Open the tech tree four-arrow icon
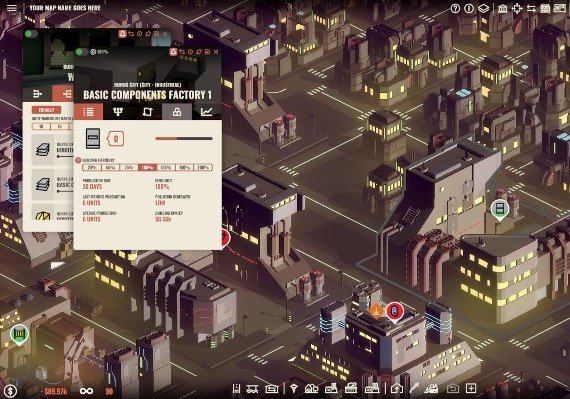 (x=517, y=8)
